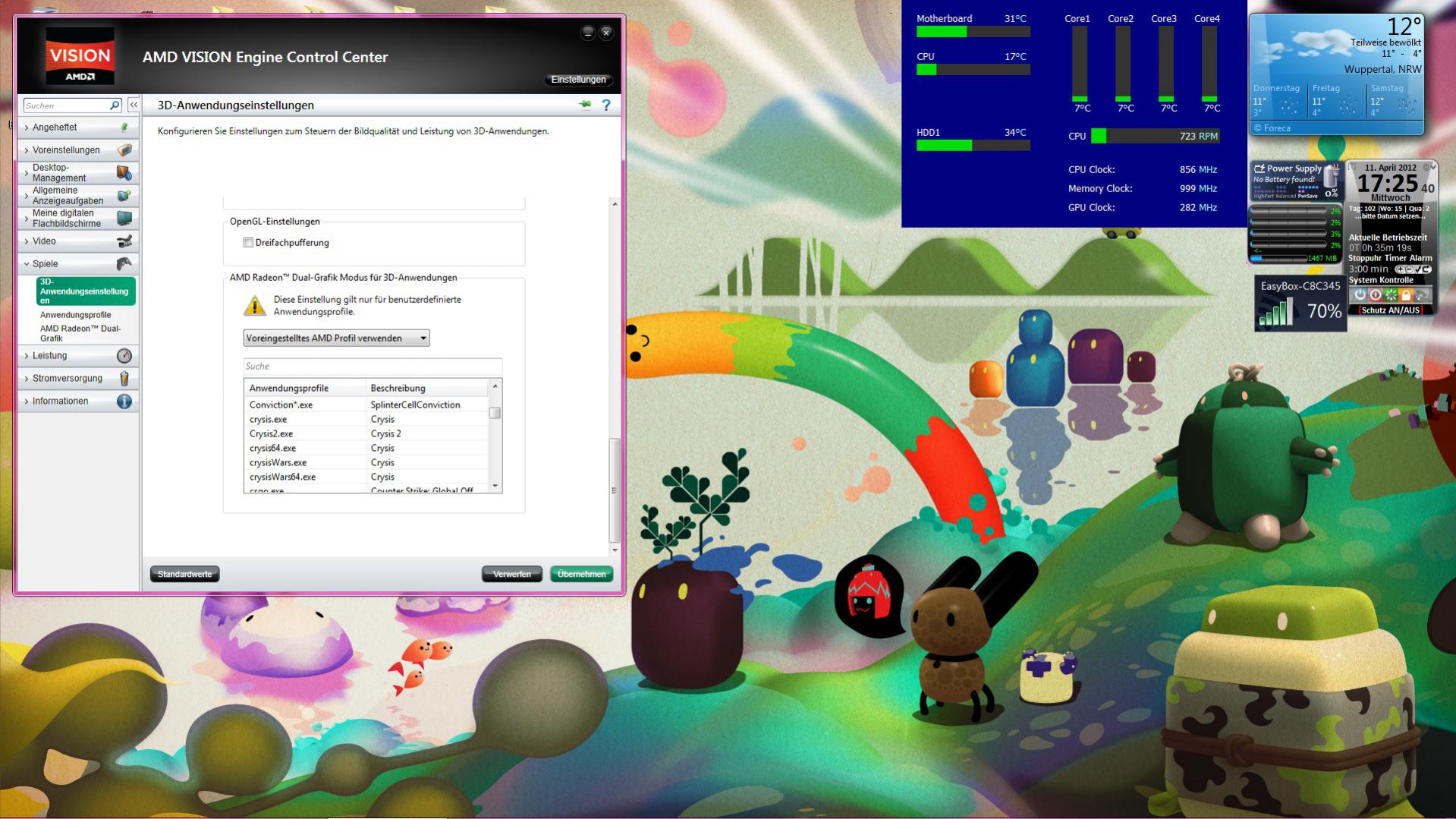
Task: Click the minus icon beside the 3:00 min timer
Action: 1409,269
